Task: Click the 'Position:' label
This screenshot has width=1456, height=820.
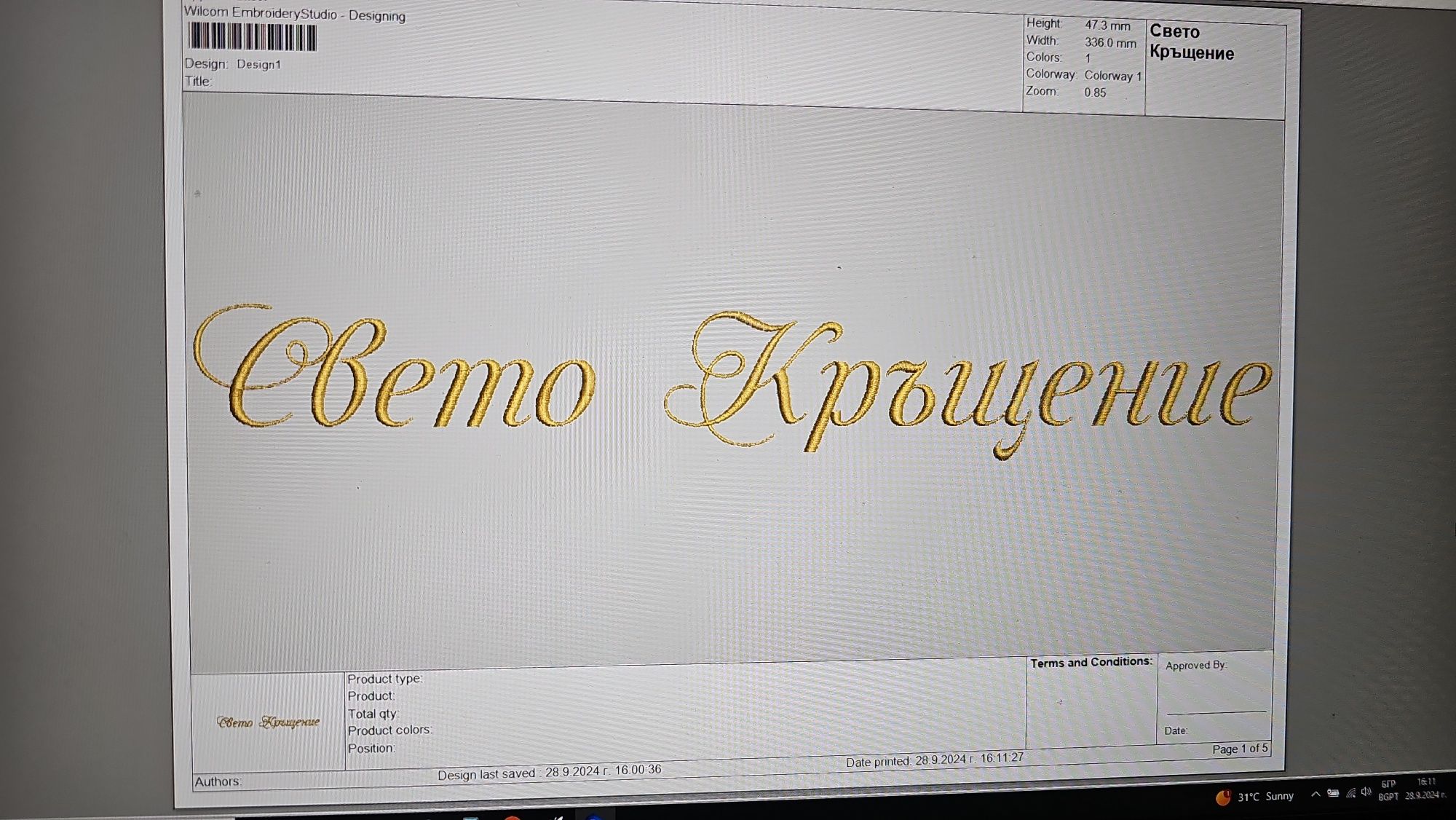Action: 371,748
